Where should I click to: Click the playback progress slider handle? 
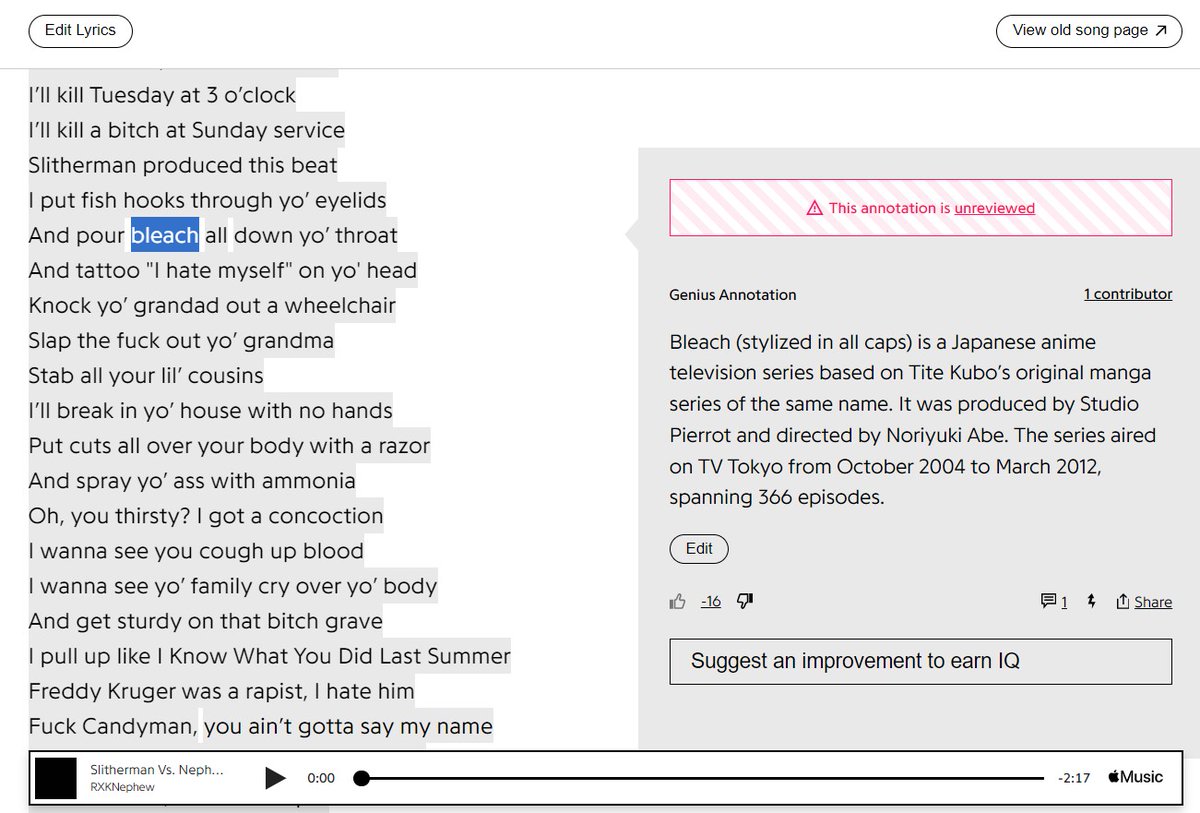362,778
